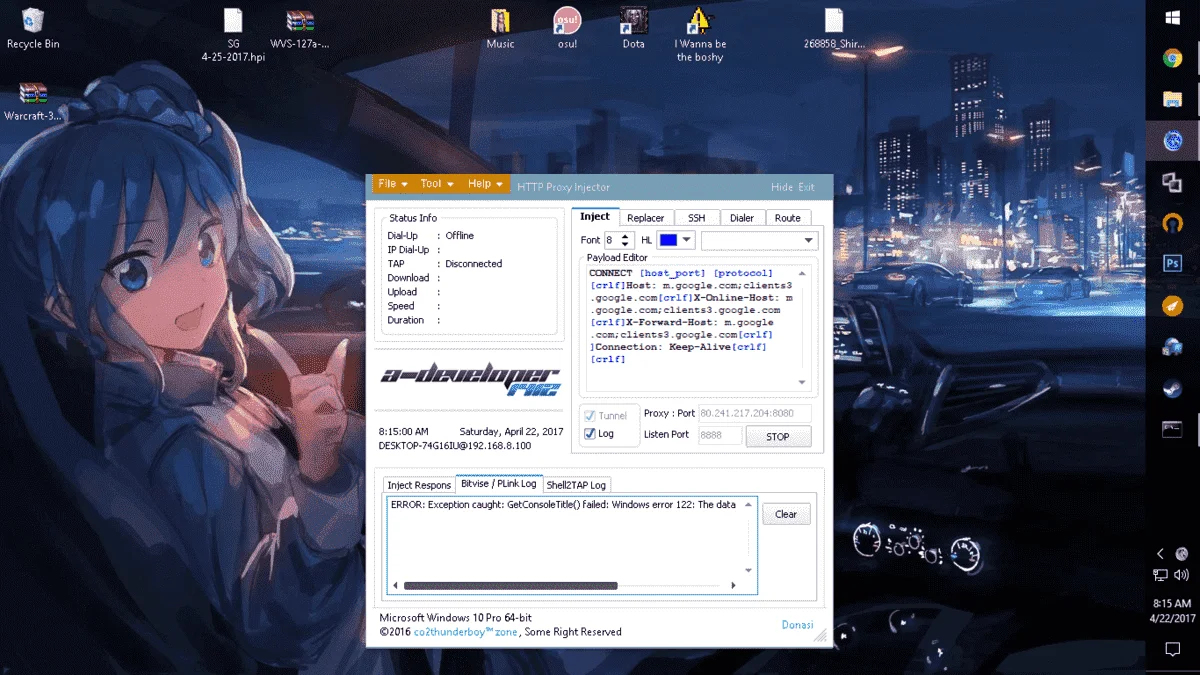The height and width of the screenshot is (675, 1200).
Task: Click Hide in the title bar
Action: pyautogui.click(x=782, y=187)
